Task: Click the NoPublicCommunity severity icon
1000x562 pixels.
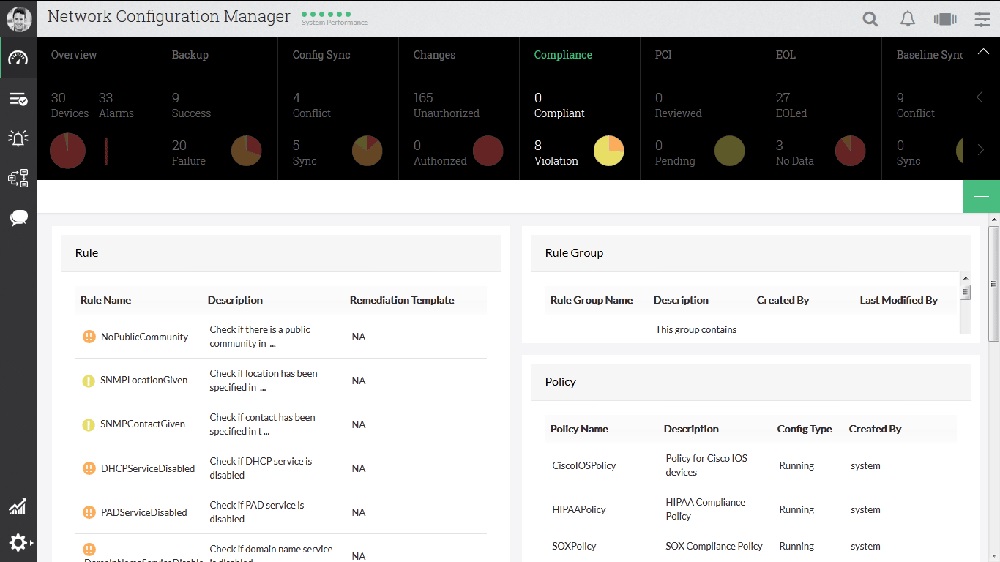Action: (89, 336)
